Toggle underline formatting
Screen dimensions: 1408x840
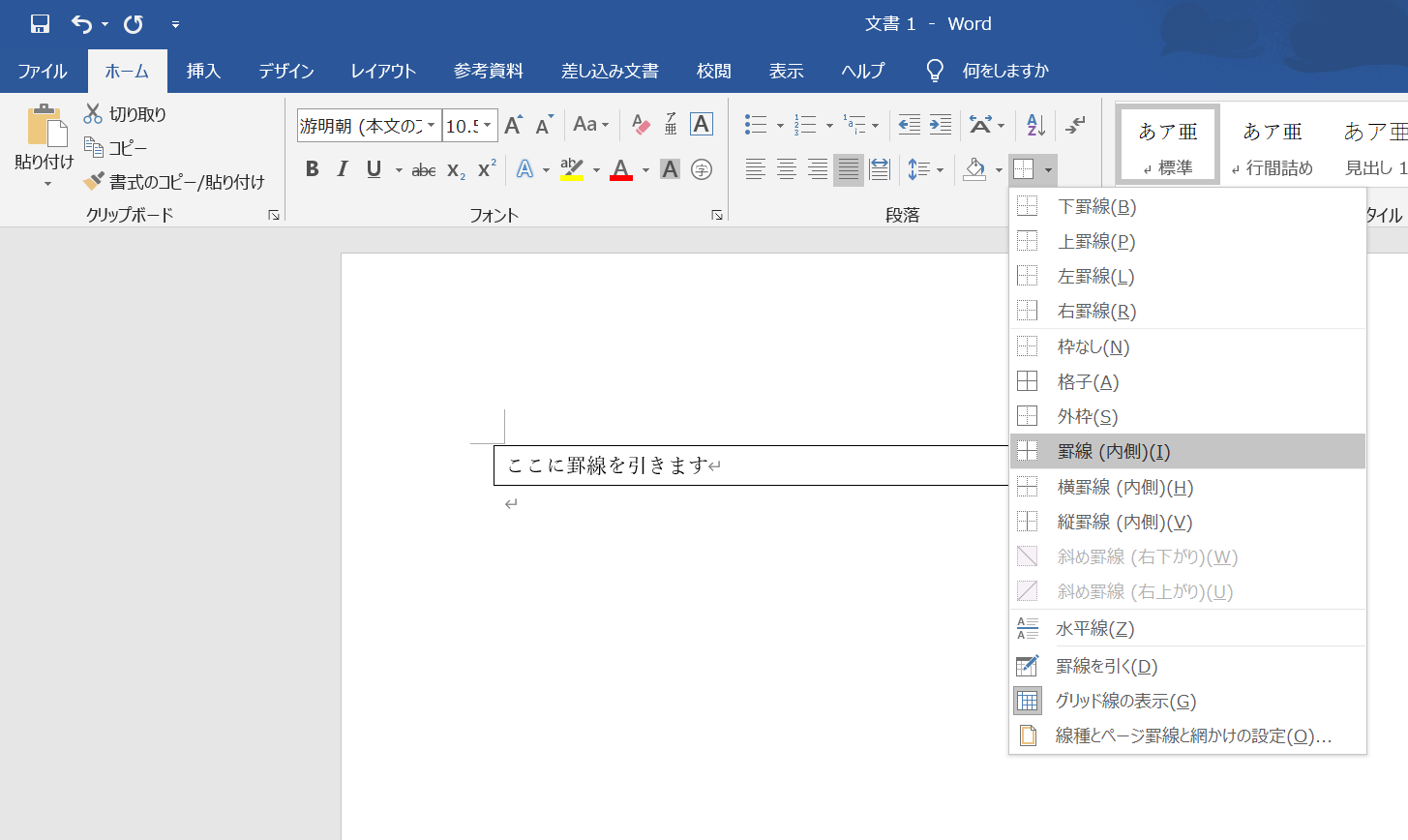click(374, 169)
